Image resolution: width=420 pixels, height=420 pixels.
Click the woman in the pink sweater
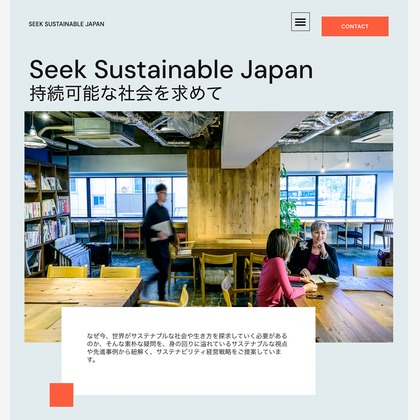coord(282,268)
